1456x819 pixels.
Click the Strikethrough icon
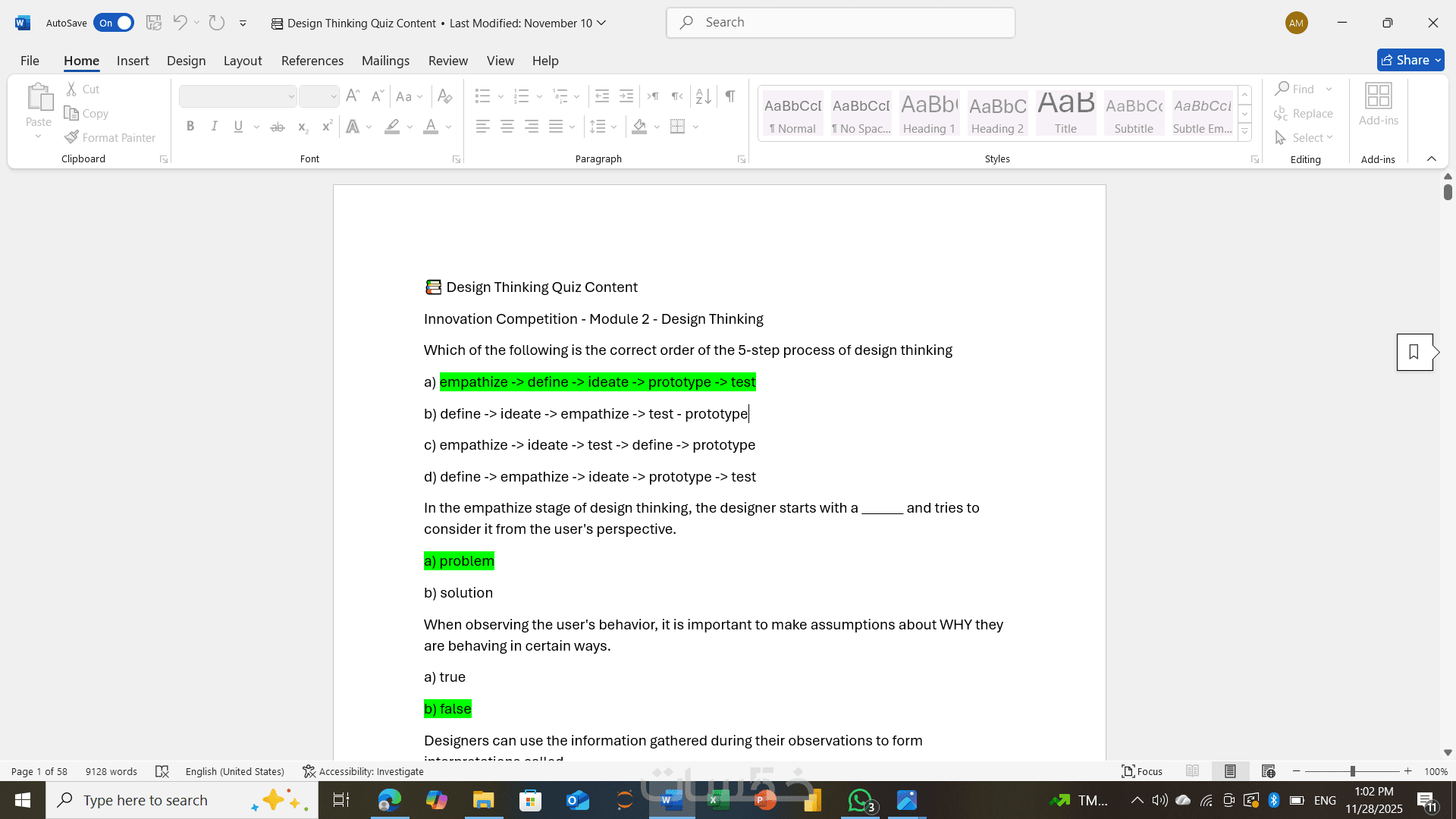click(278, 127)
